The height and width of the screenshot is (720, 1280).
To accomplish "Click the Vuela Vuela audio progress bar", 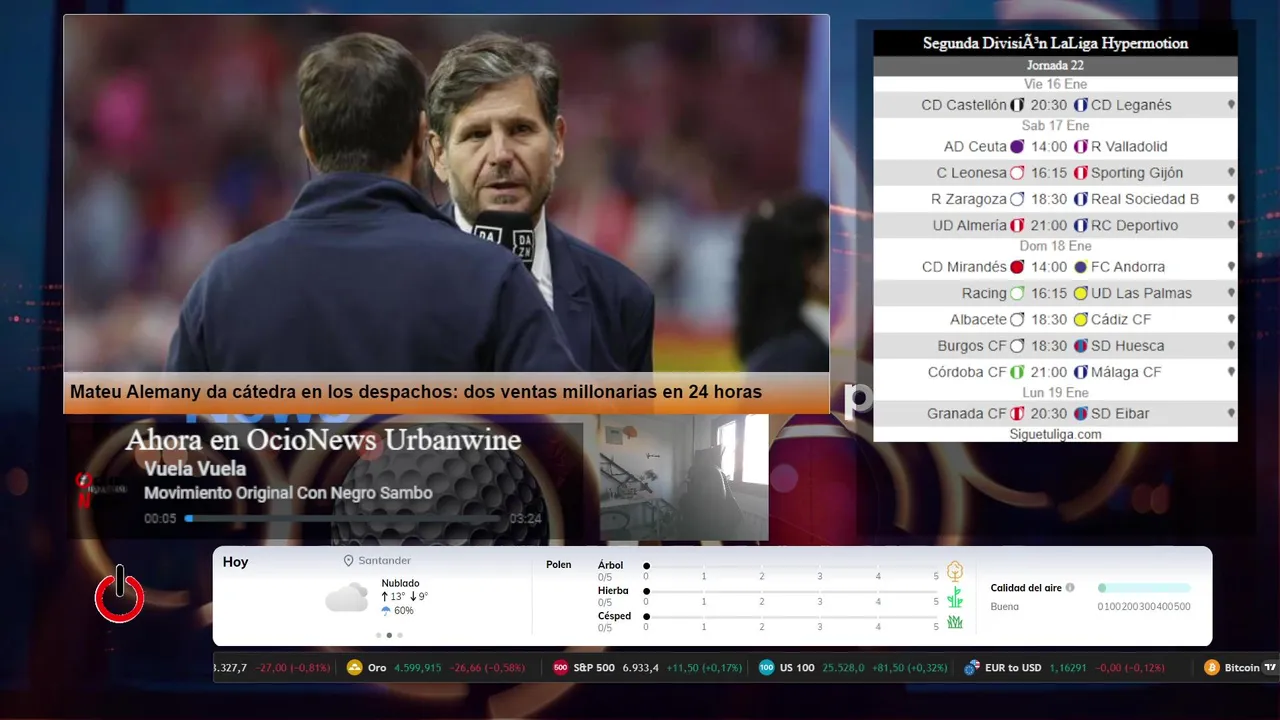I will (344, 518).
